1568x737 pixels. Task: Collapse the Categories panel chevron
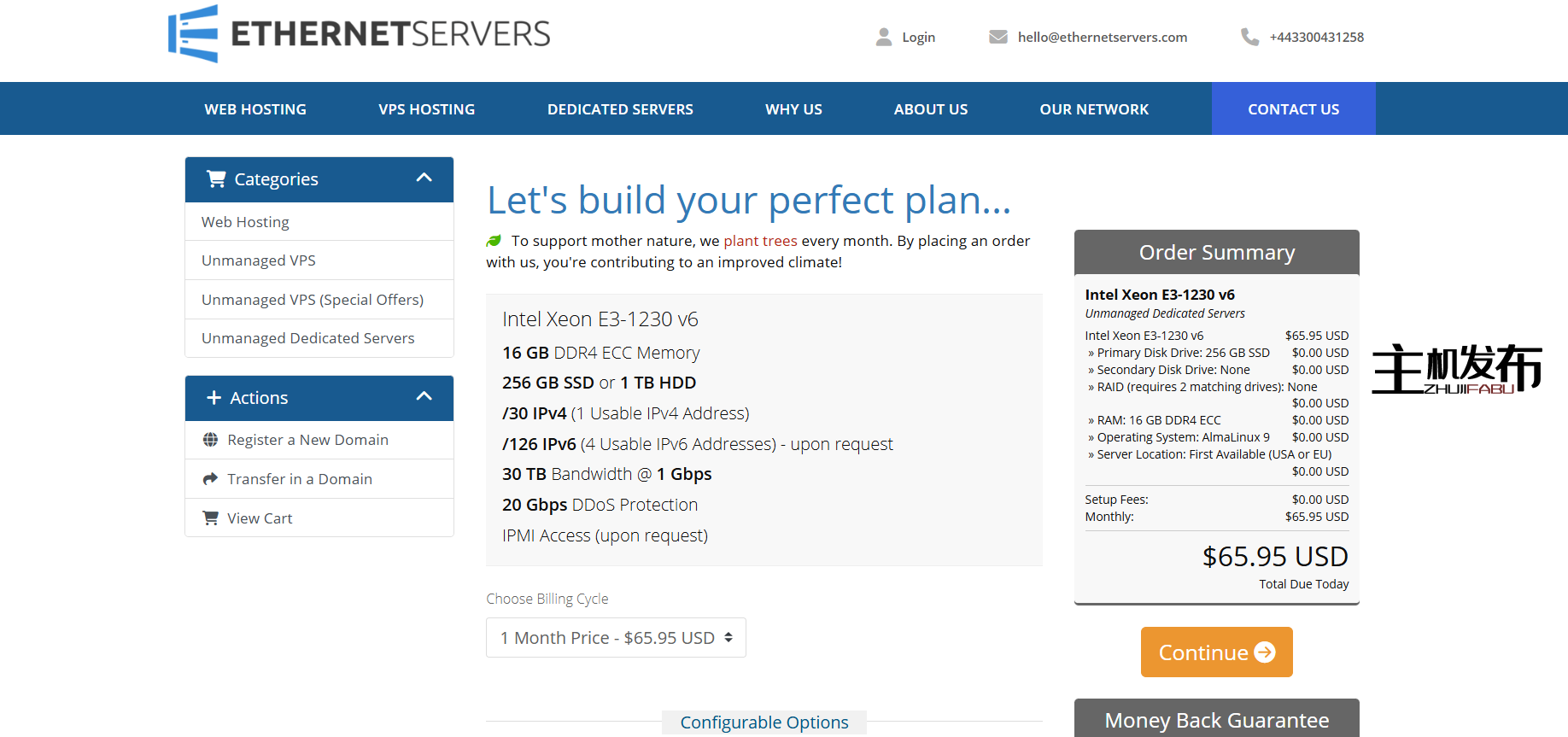point(424,178)
